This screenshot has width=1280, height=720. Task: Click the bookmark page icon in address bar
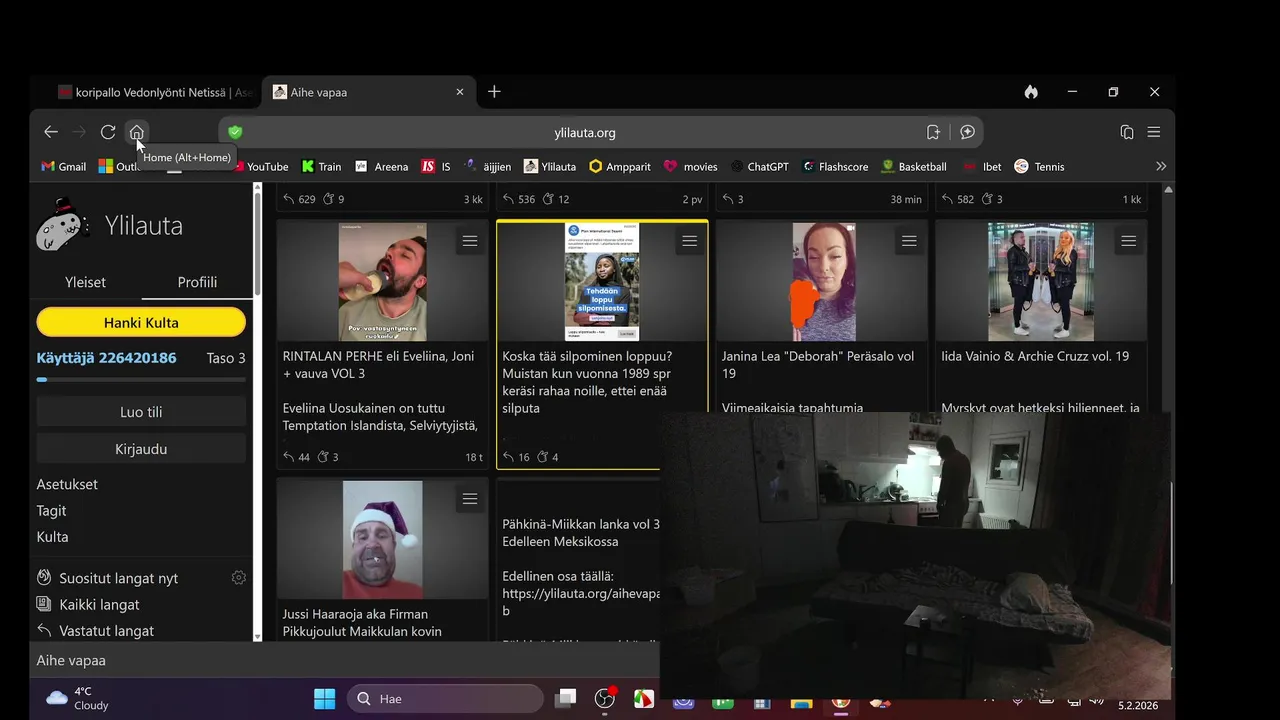click(x=933, y=132)
